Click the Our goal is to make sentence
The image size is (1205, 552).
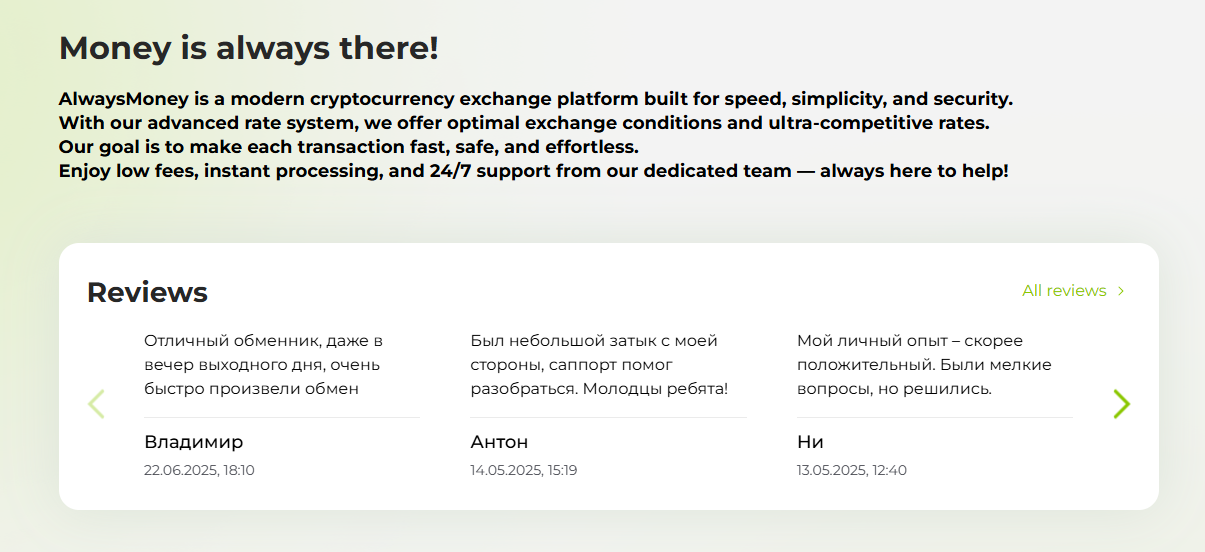click(x=349, y=147)
